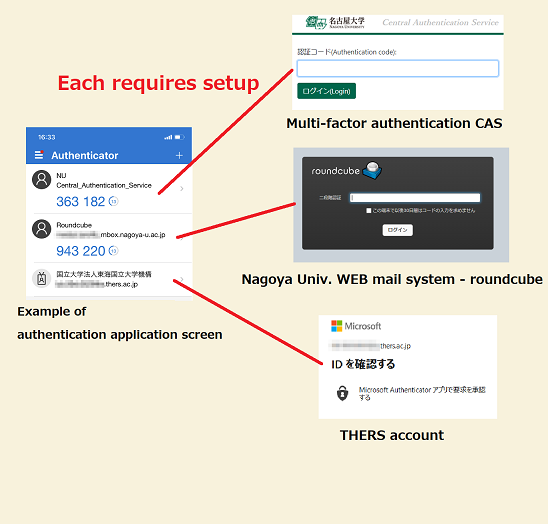Click the roundcube two-factor code field
This screenshot has width=548, height=524.
(415, 198)
